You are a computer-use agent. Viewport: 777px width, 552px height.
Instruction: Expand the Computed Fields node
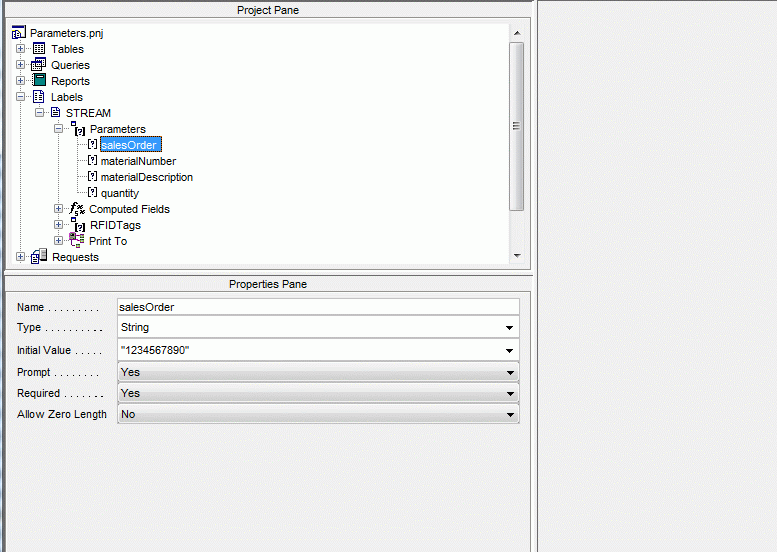(58, 209)
